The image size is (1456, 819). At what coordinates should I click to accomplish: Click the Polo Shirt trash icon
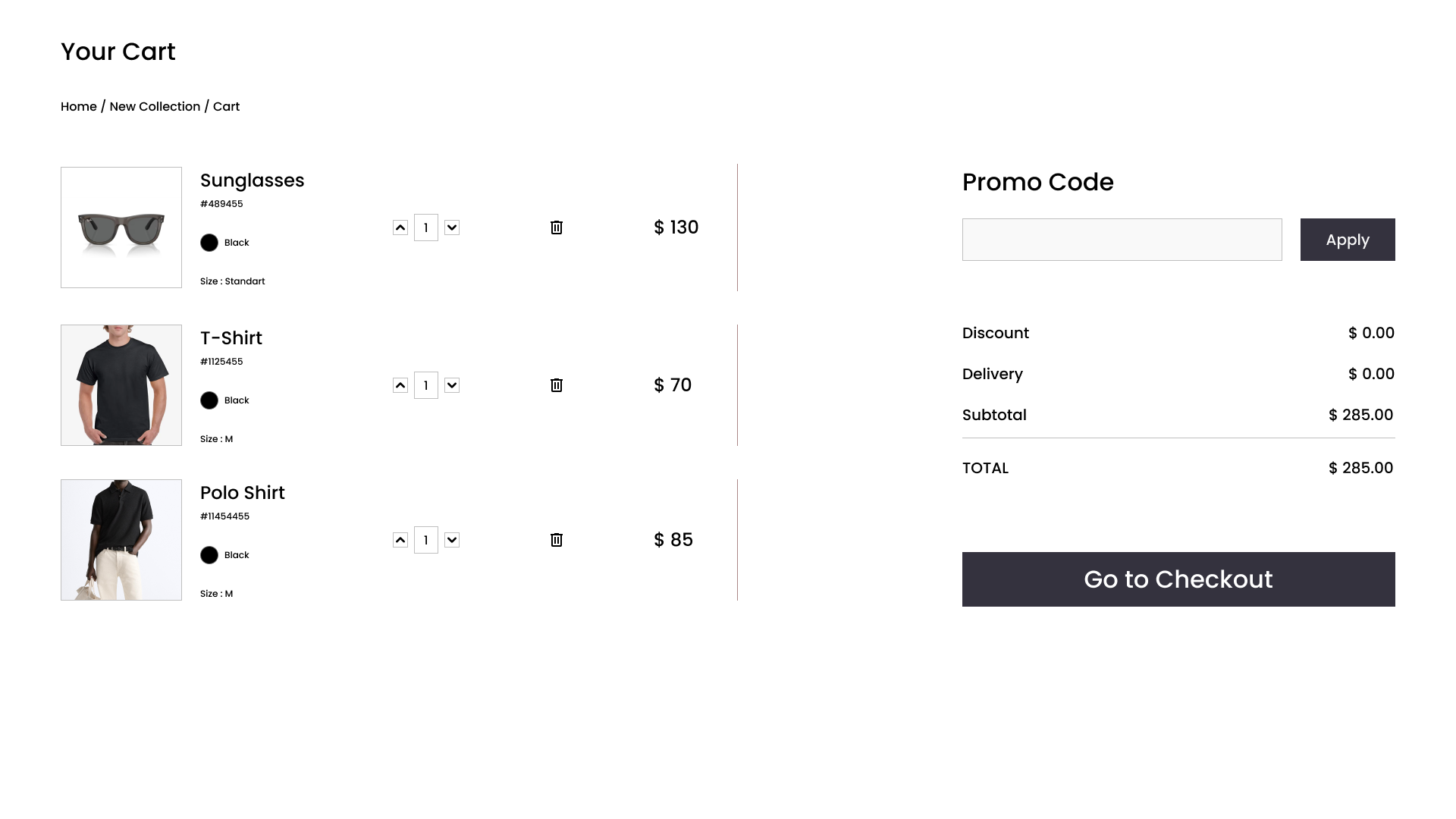(556, 540)
